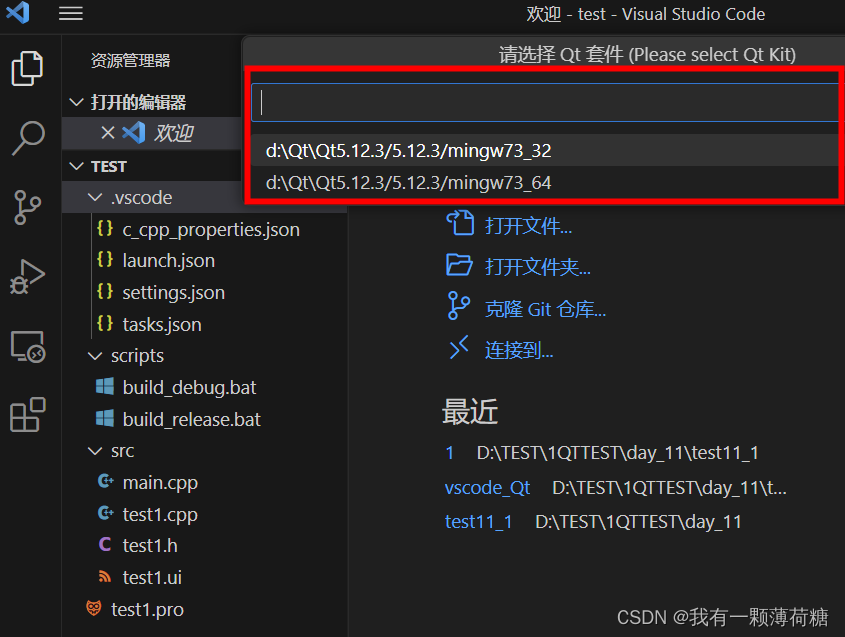Click the 打开文件夹 folder icon
845x637 pixels.
(x=459, y=265)
